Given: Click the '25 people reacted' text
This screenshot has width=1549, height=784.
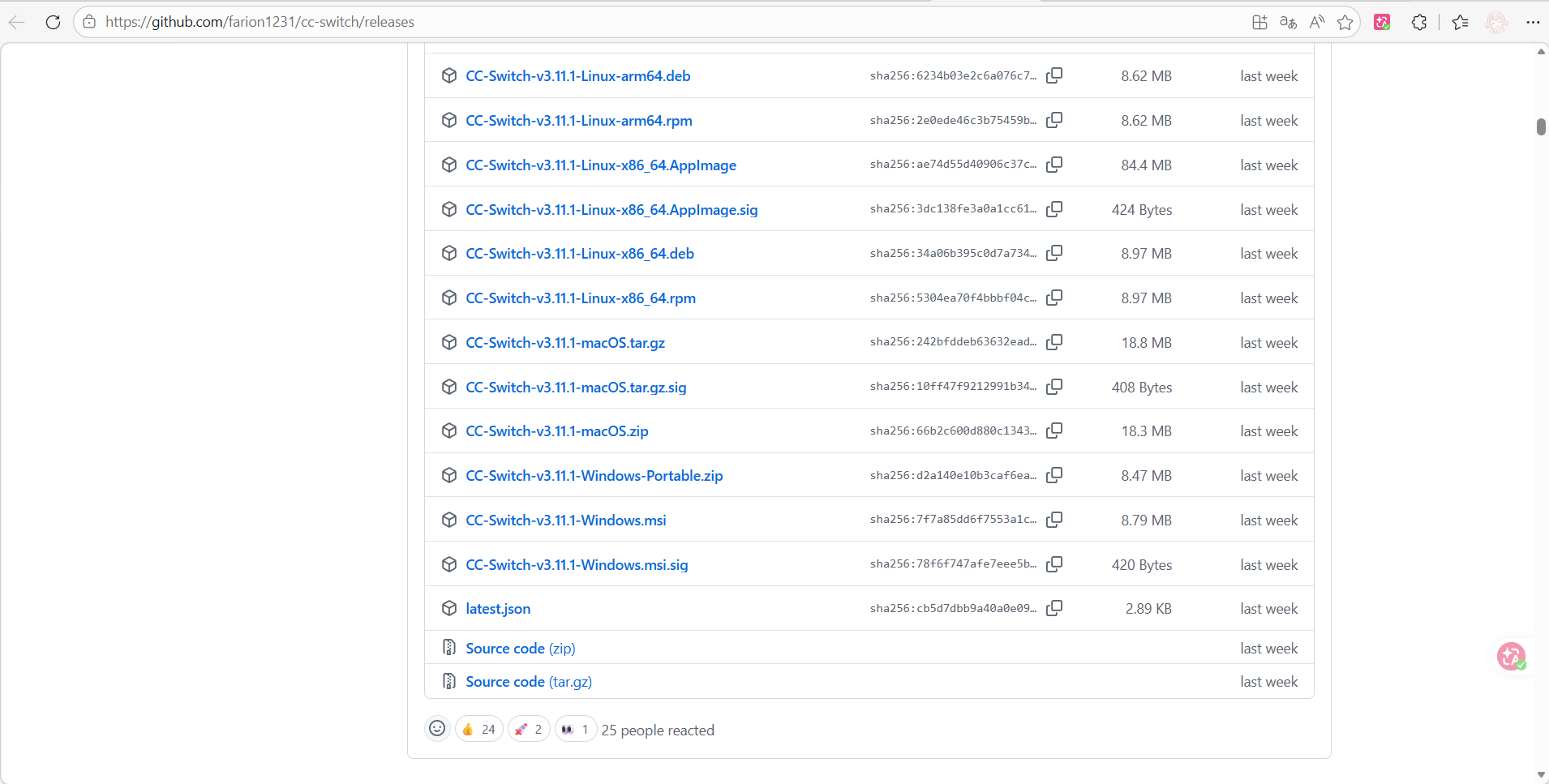Looking at the screenshot, I should pyautogui.click(x=658, y=730).
